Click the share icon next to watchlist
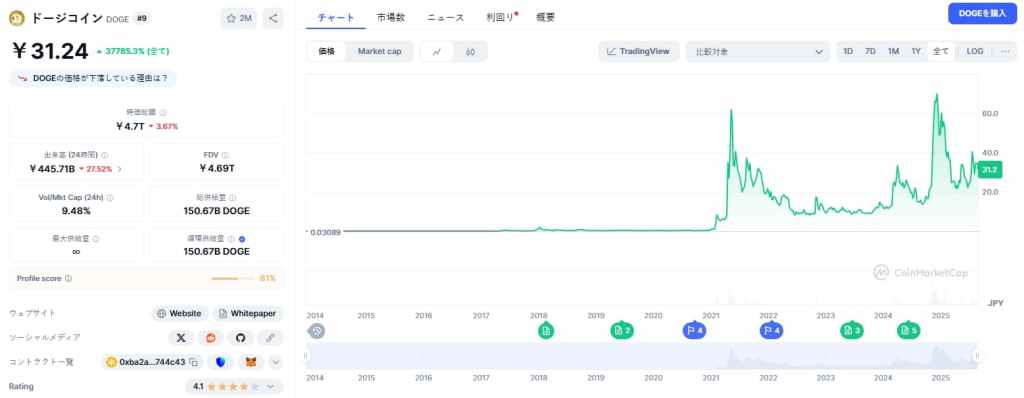1024x398 pixels. (x=273, y=18)
